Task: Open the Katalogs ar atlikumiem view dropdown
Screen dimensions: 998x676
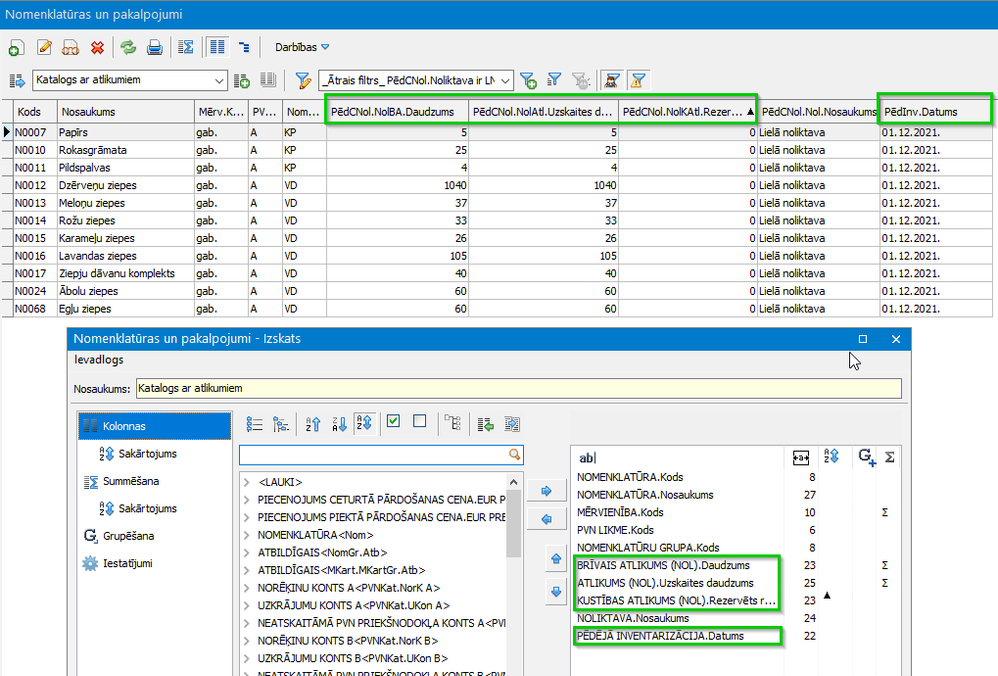Action: tap(220, 80)
